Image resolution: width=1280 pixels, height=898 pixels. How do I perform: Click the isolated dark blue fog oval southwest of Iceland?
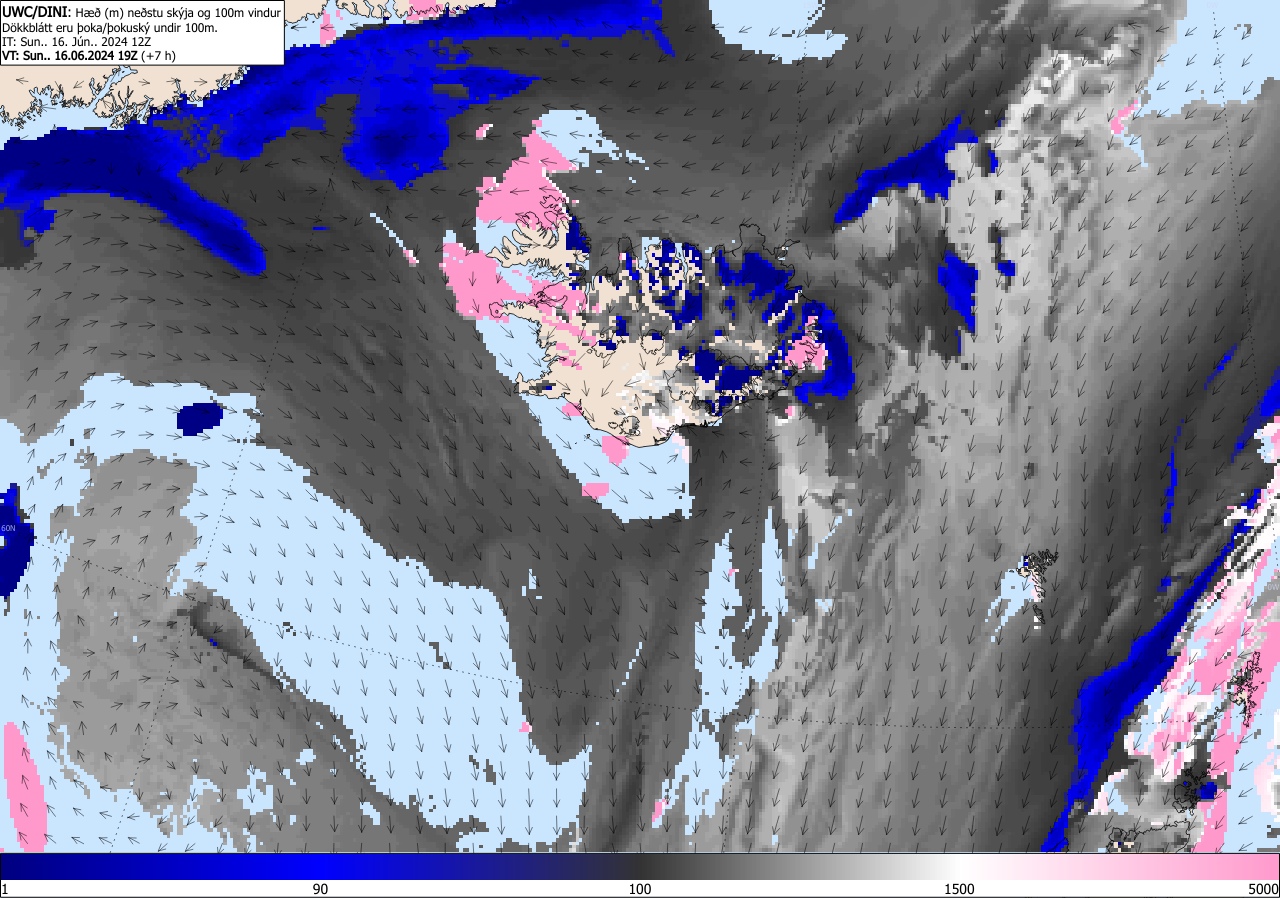click(200, 417)
